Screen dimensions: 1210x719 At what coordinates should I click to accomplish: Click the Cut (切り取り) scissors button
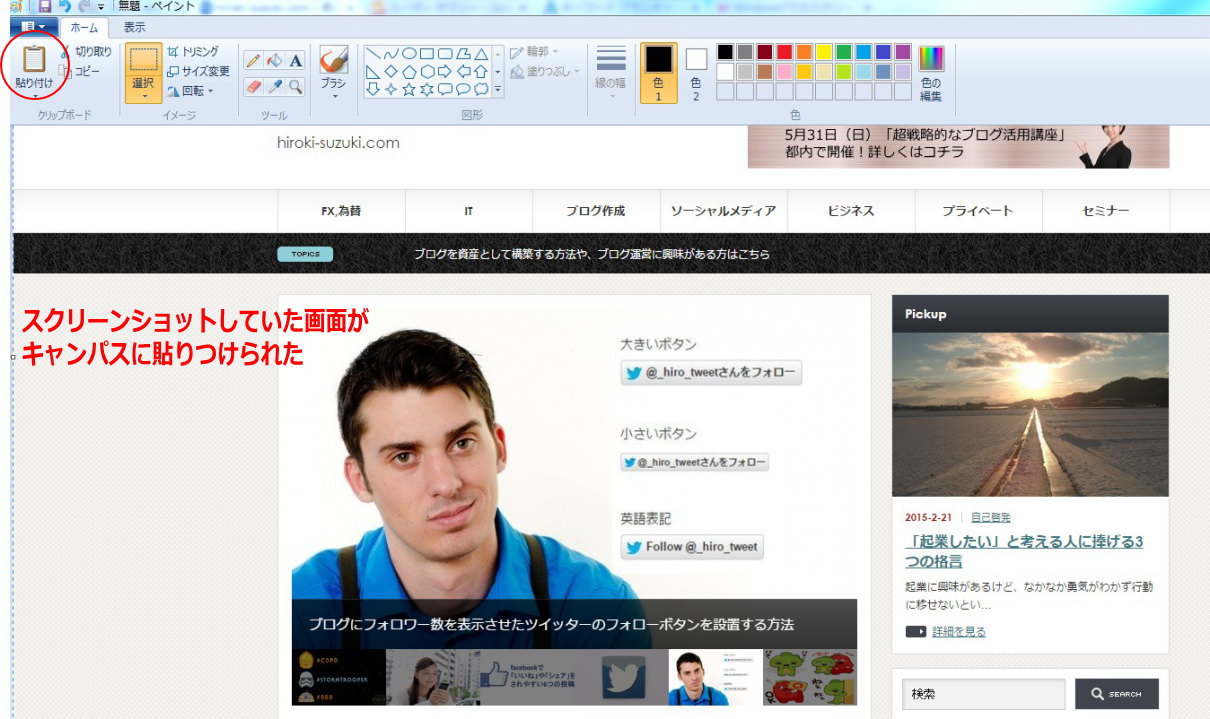[86, 51]
